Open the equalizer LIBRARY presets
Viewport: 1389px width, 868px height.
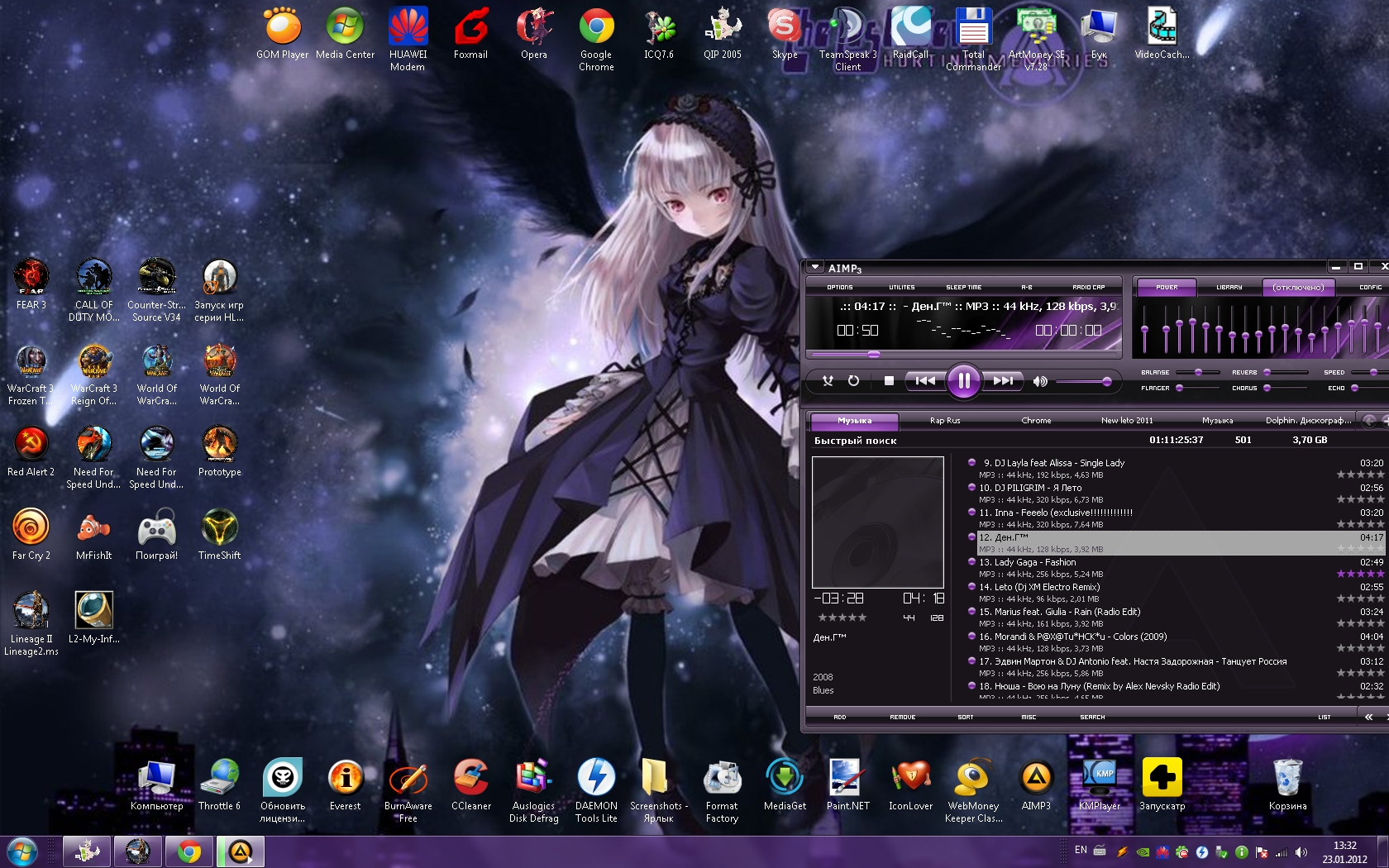(x=1229, y=287)
